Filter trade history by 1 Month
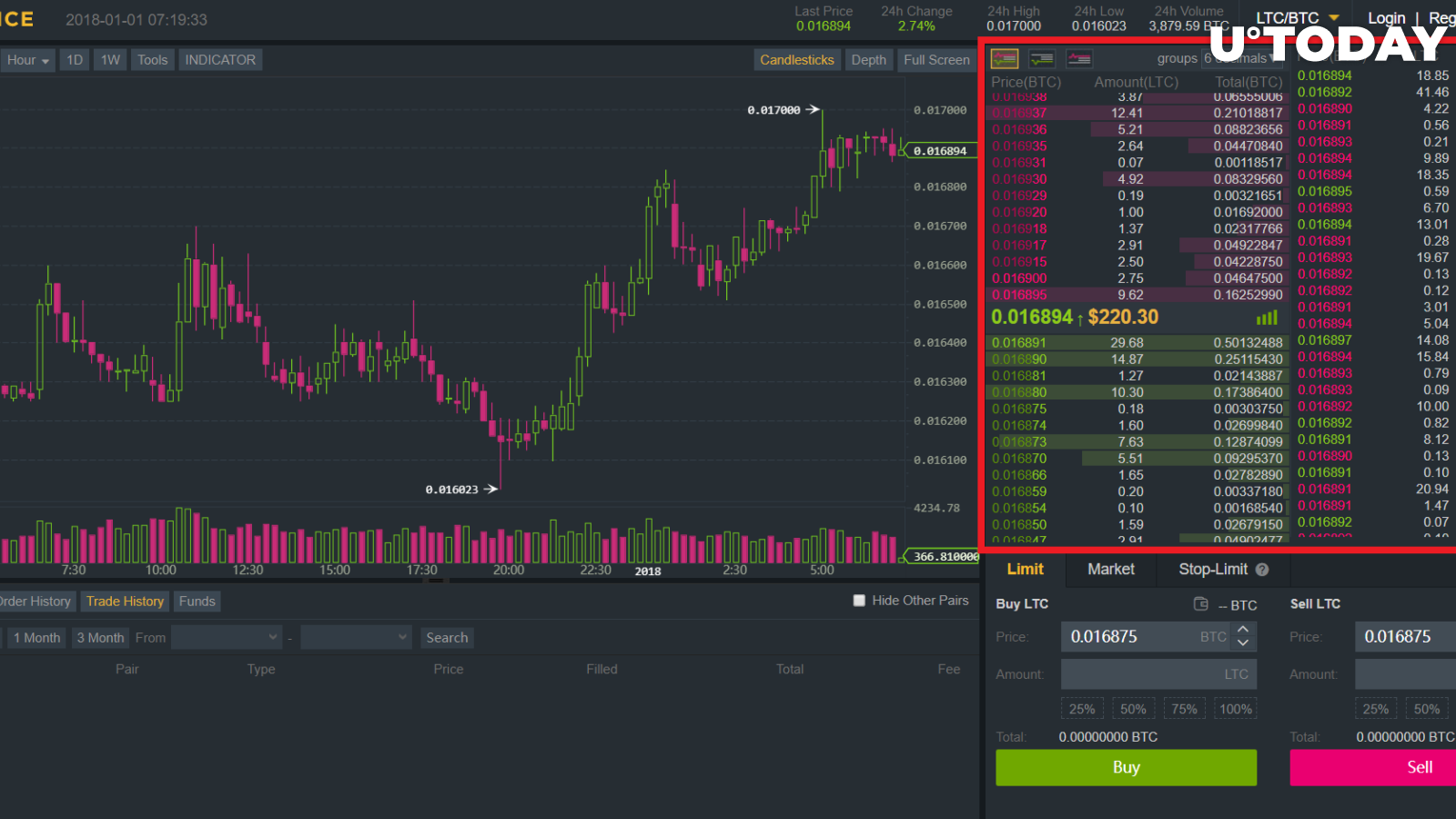 coord(37,638)
